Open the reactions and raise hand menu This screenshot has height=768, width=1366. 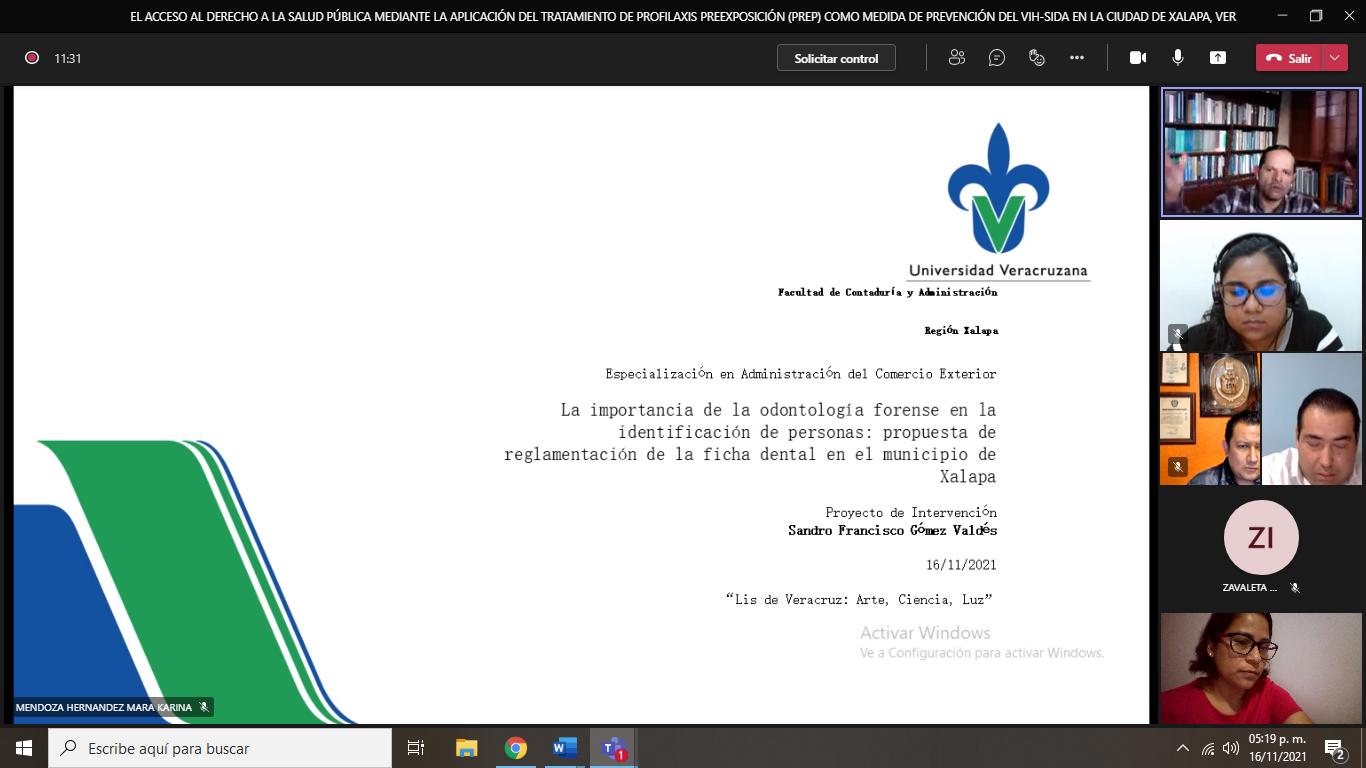point(1037,58)
